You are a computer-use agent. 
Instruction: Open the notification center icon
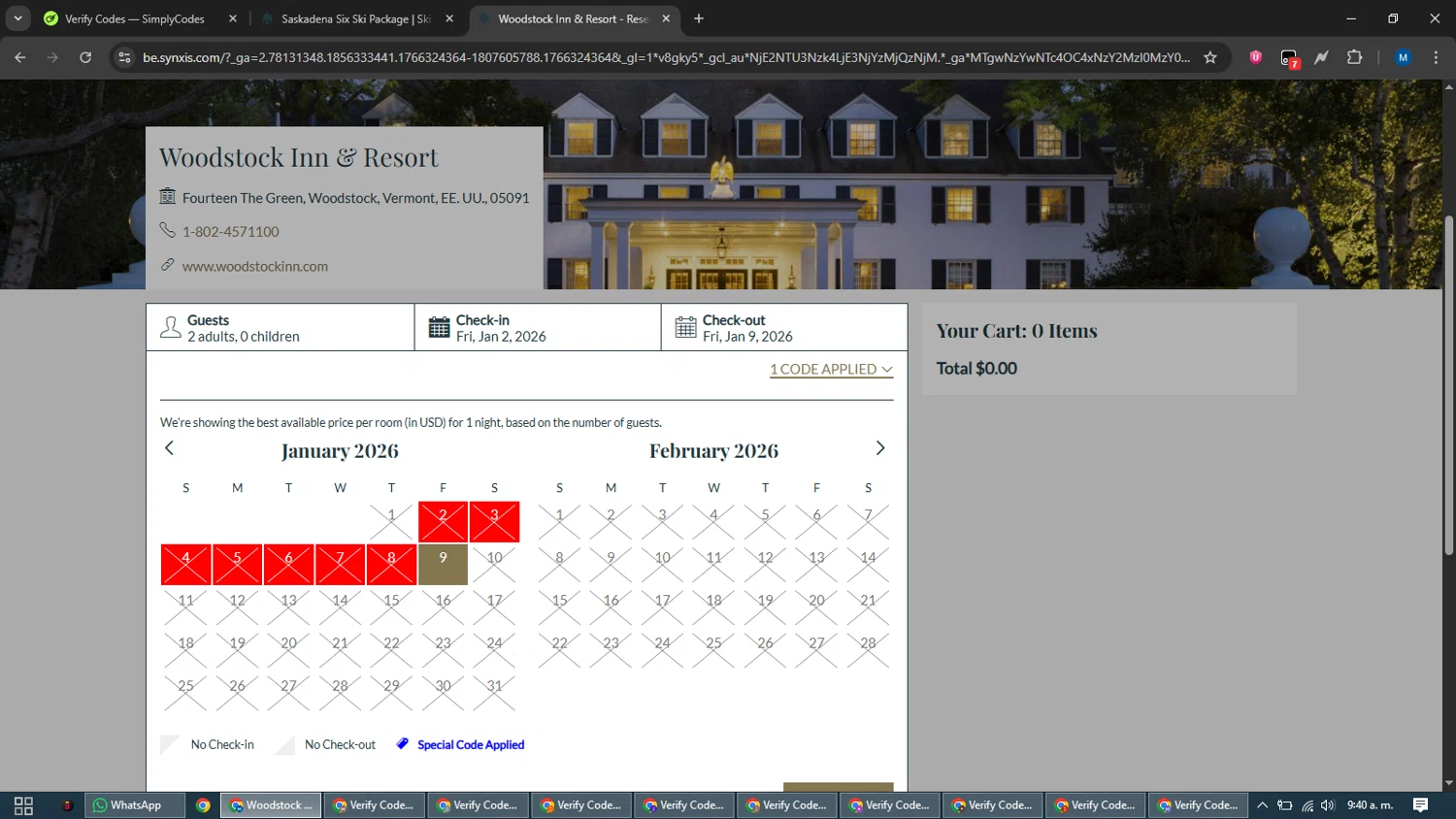point(1420,805)
